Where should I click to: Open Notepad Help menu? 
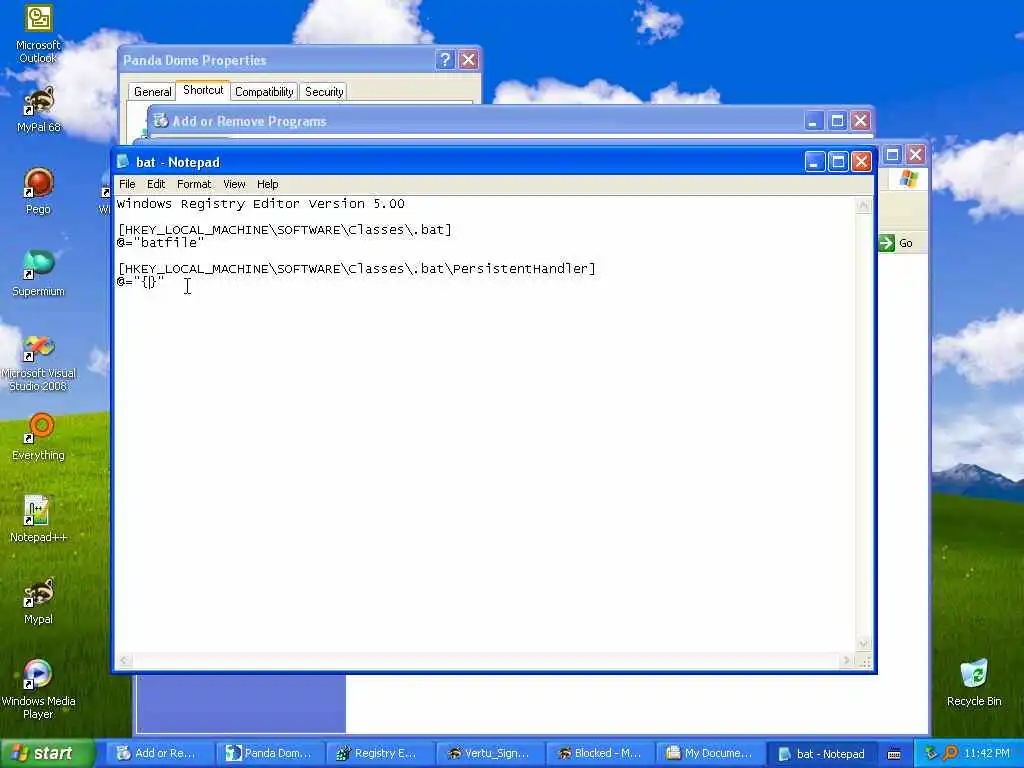tap(267, 184)
